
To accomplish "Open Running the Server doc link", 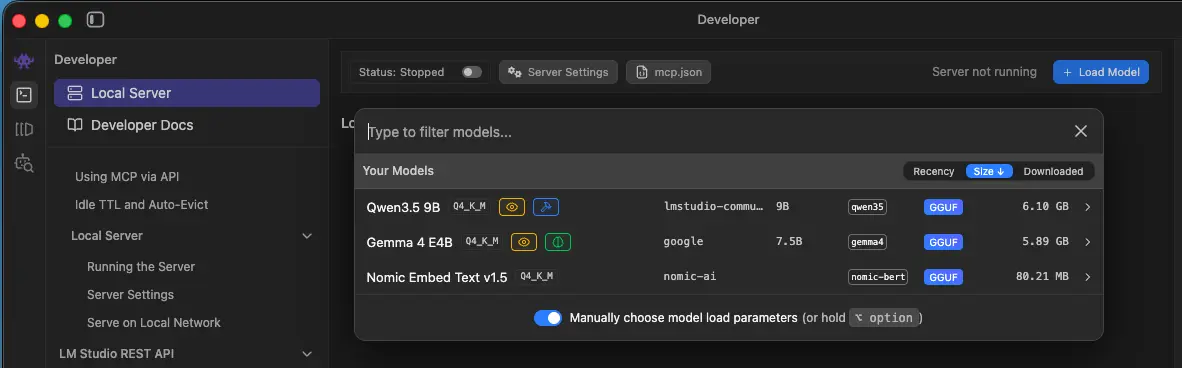I will (x=141, y=267).
